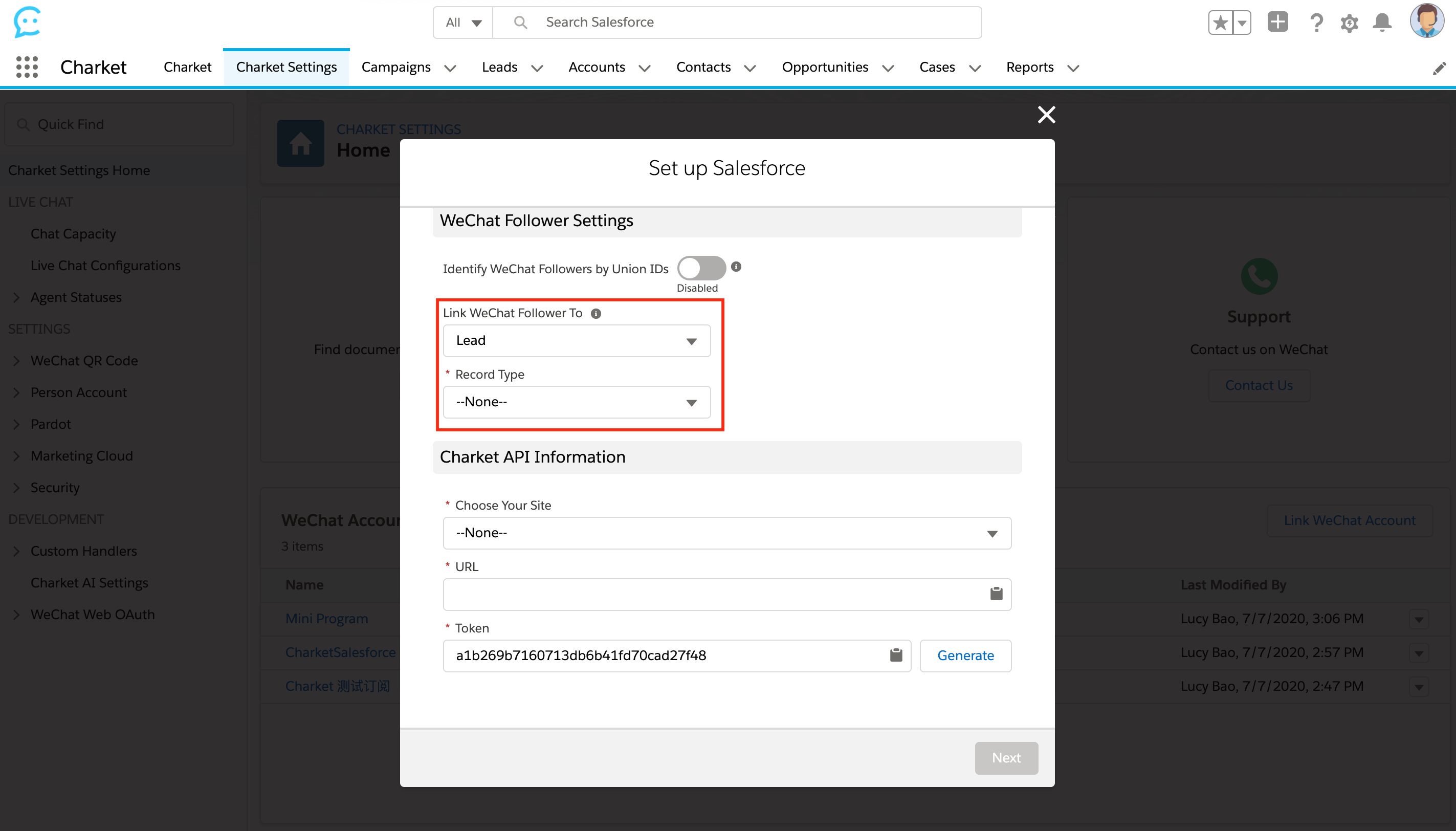1456x831 pixels.
Task: Enable Identify WeChat Followers by Union IDs
Action: [x=701, y=268]
